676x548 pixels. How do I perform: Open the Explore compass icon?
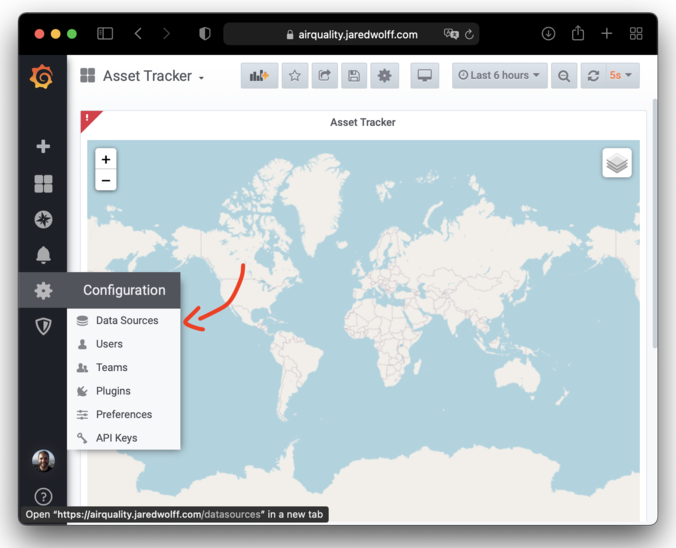[x=43, y=219]
